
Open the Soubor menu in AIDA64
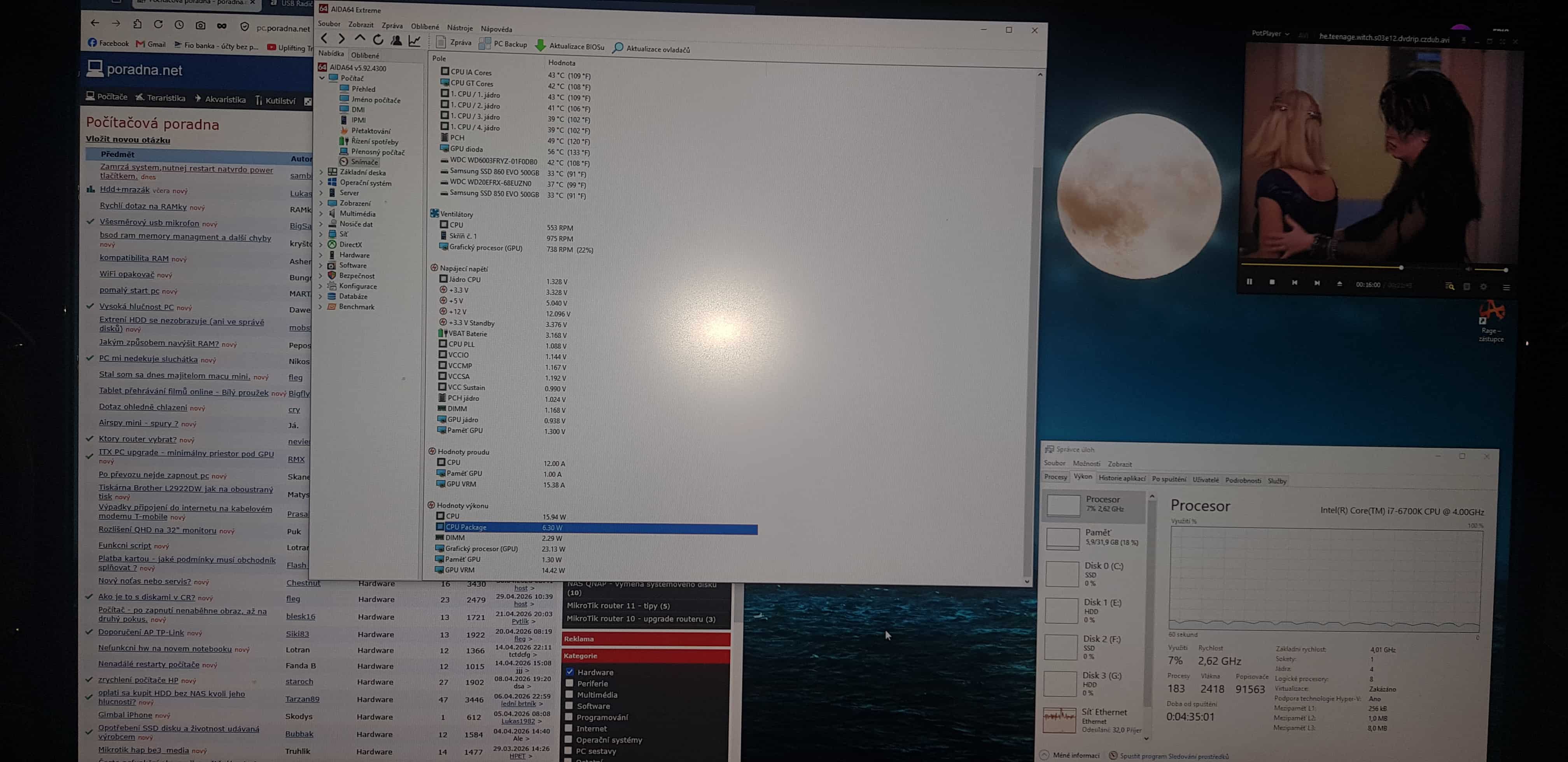pos(329,24)
